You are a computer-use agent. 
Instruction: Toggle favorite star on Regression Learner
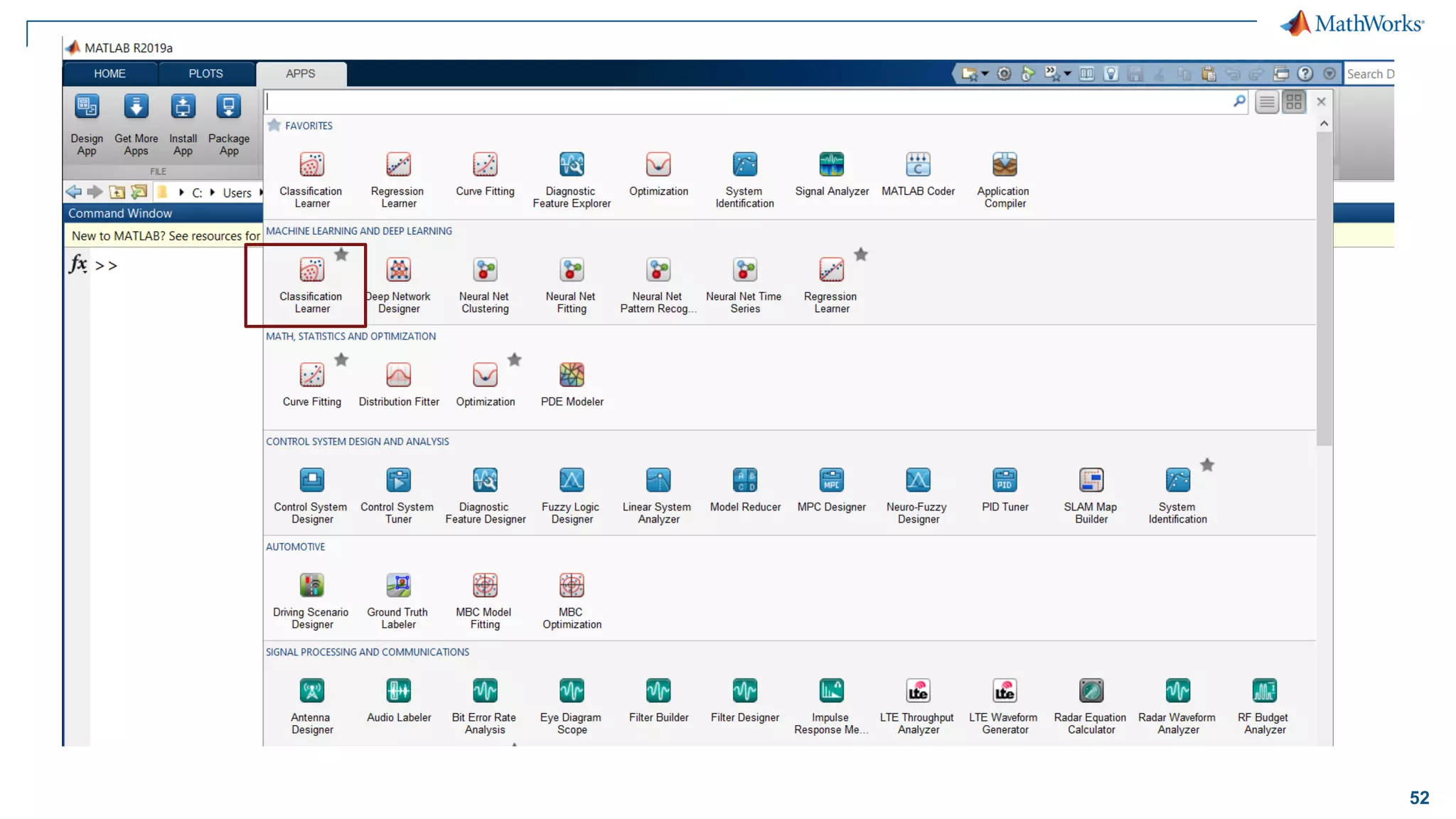[861, 255]
